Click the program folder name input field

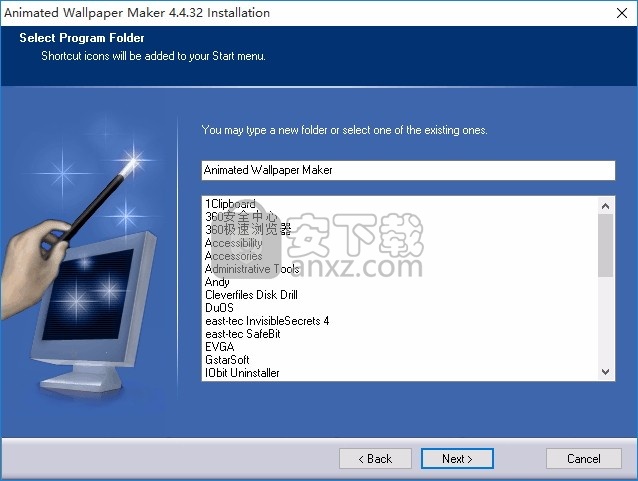(408, 170)
